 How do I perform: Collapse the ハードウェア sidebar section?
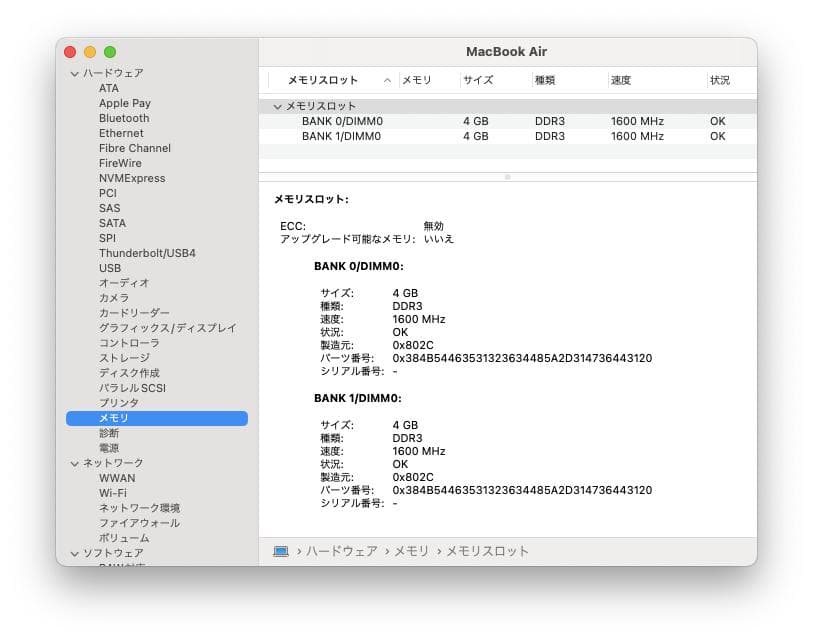(75, 73)
